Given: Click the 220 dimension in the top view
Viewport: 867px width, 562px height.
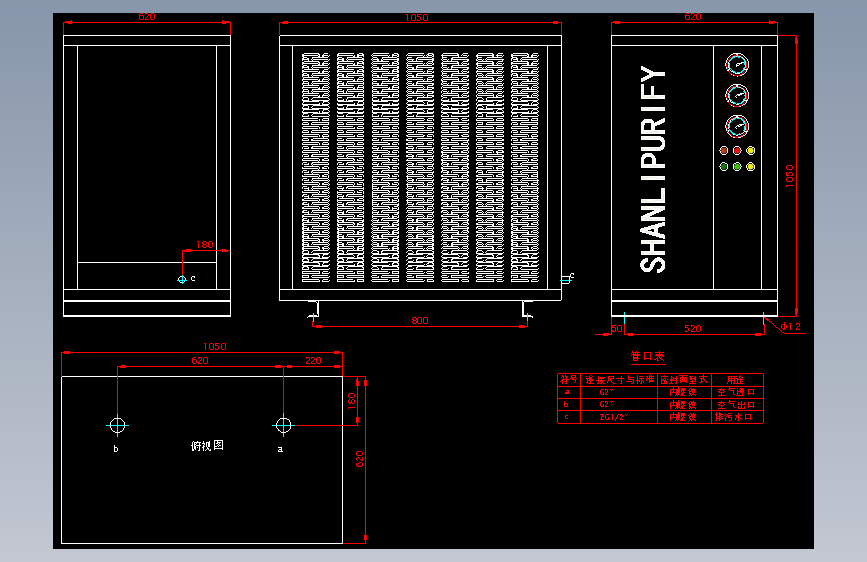Looking at the screenshot, I should tap(313, 361).
